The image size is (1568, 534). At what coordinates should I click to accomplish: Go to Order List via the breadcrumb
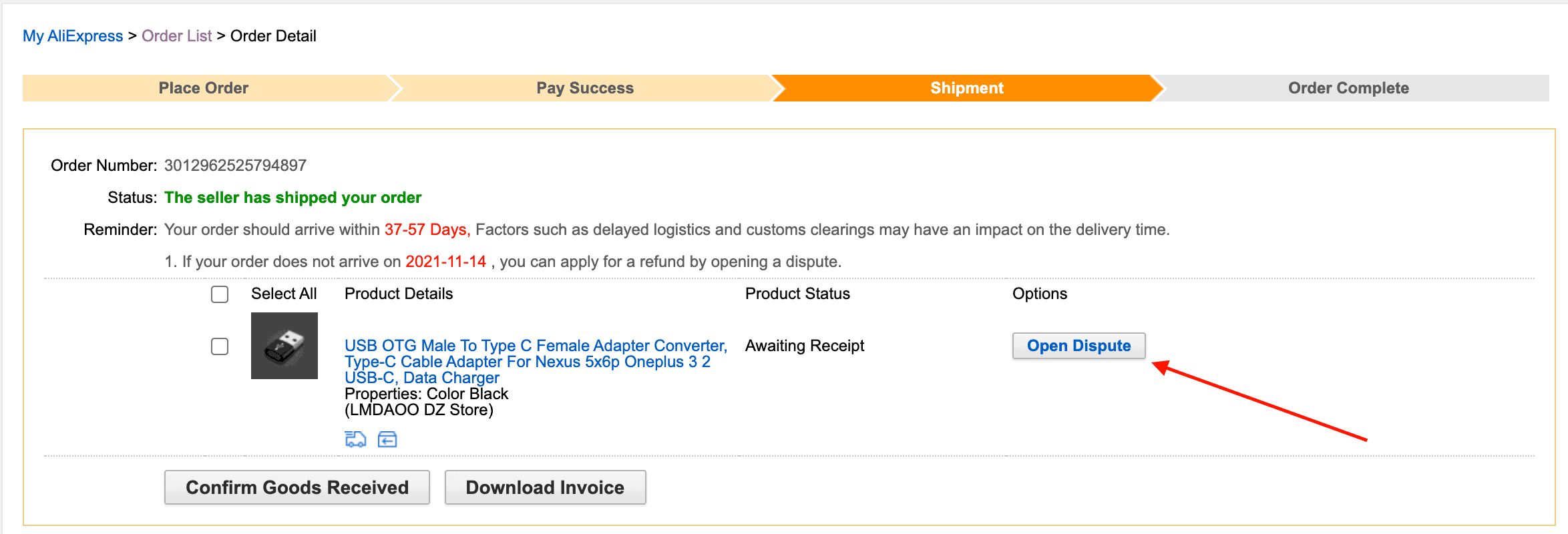176,36
